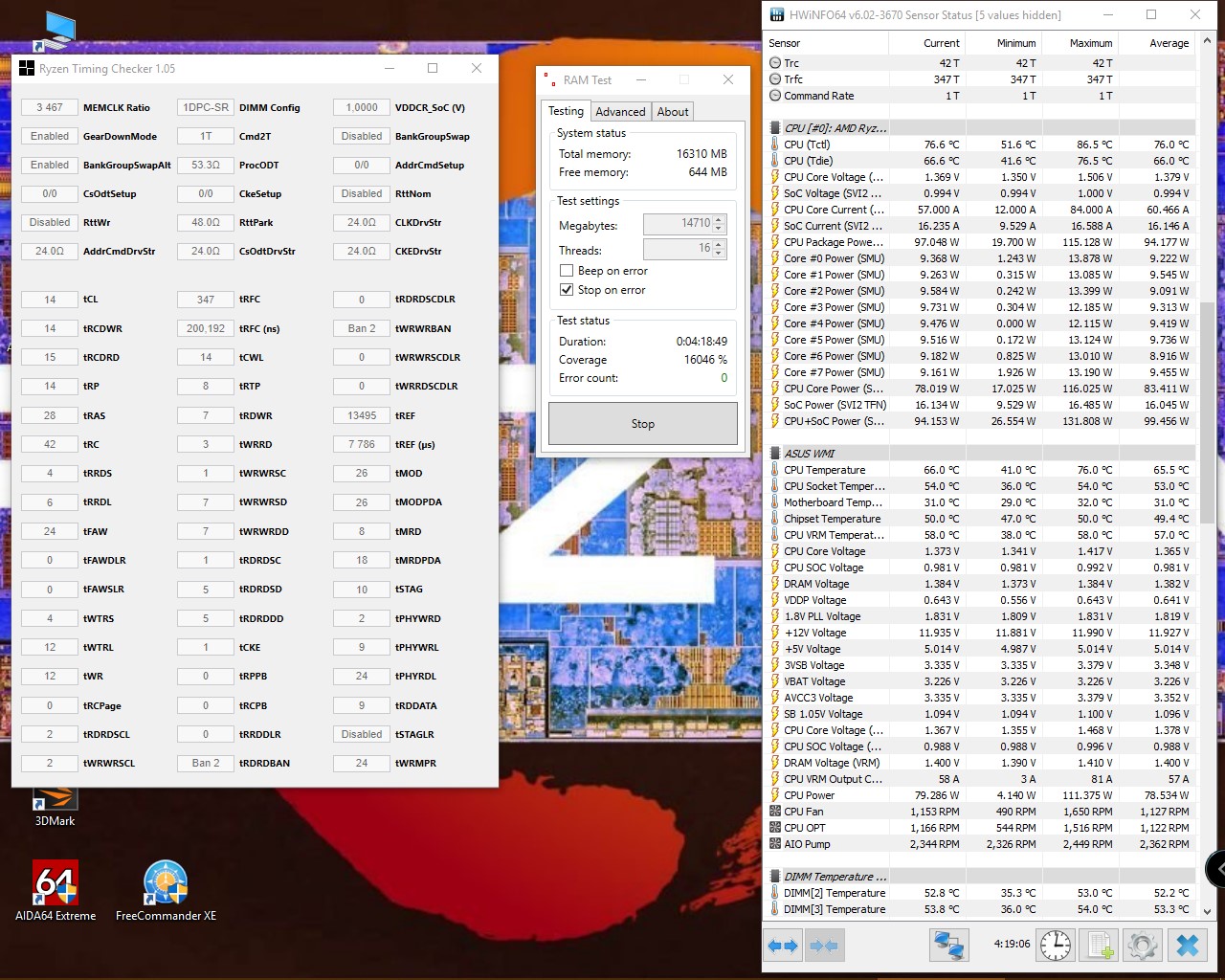Click MEMCLK Ratio value box
This screenshot has width=1225, height=980.
[50, 107]
